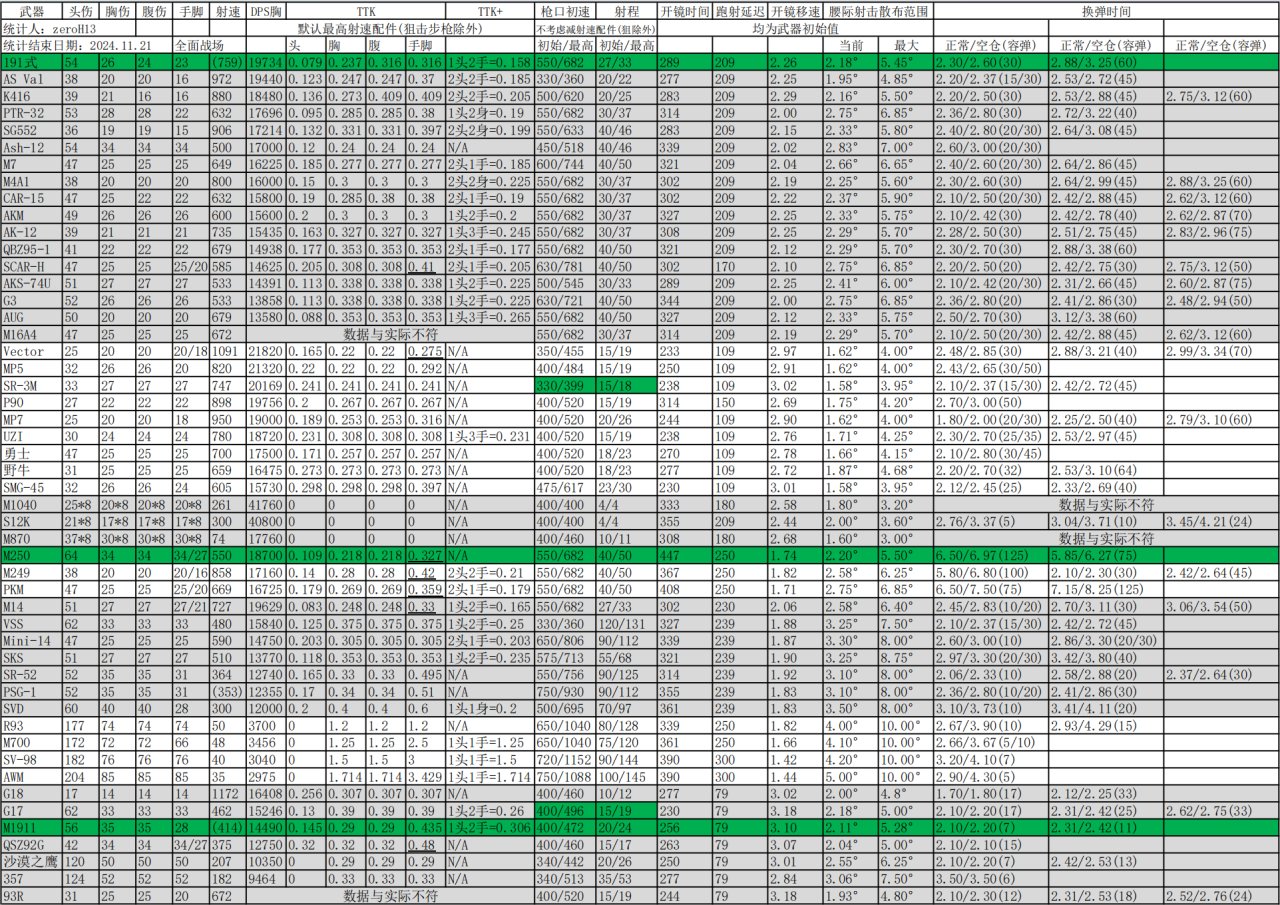Click the 统计结束日期 2024.11.21 cell
The width and height of the screenshot is (1280, 905).
tap(85, 46)
